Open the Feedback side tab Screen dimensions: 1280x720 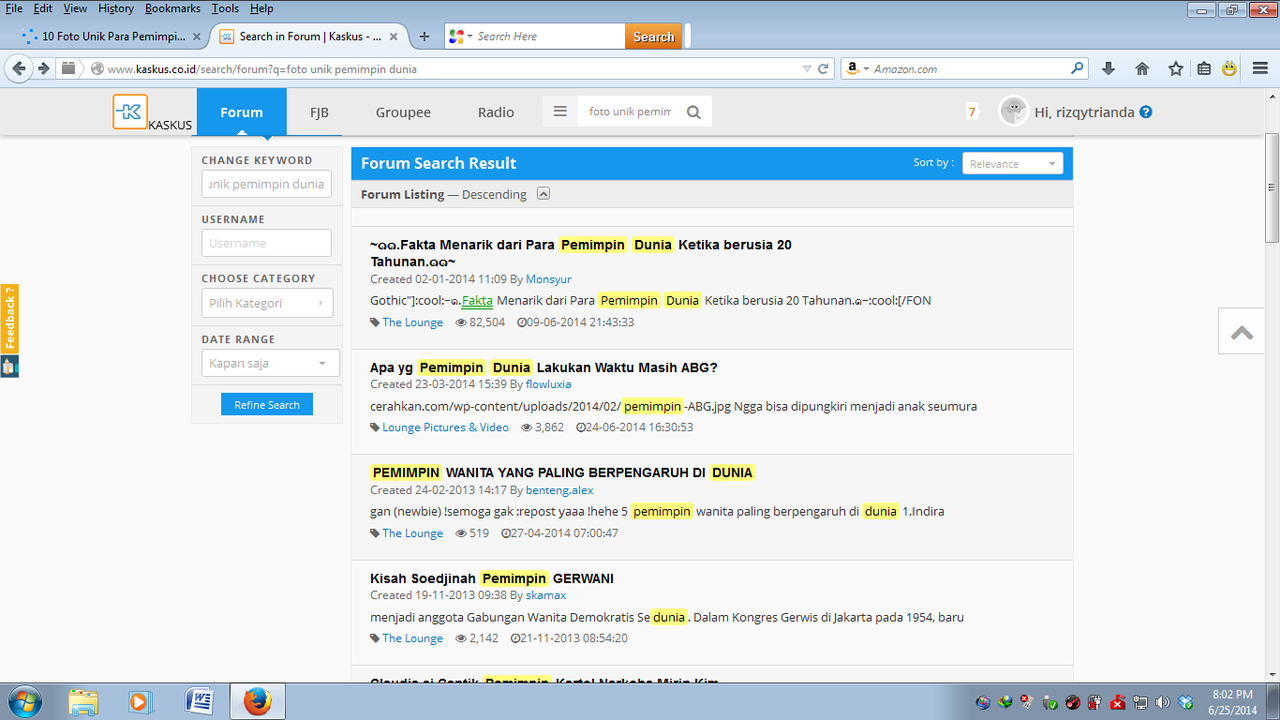click(9, 320)
